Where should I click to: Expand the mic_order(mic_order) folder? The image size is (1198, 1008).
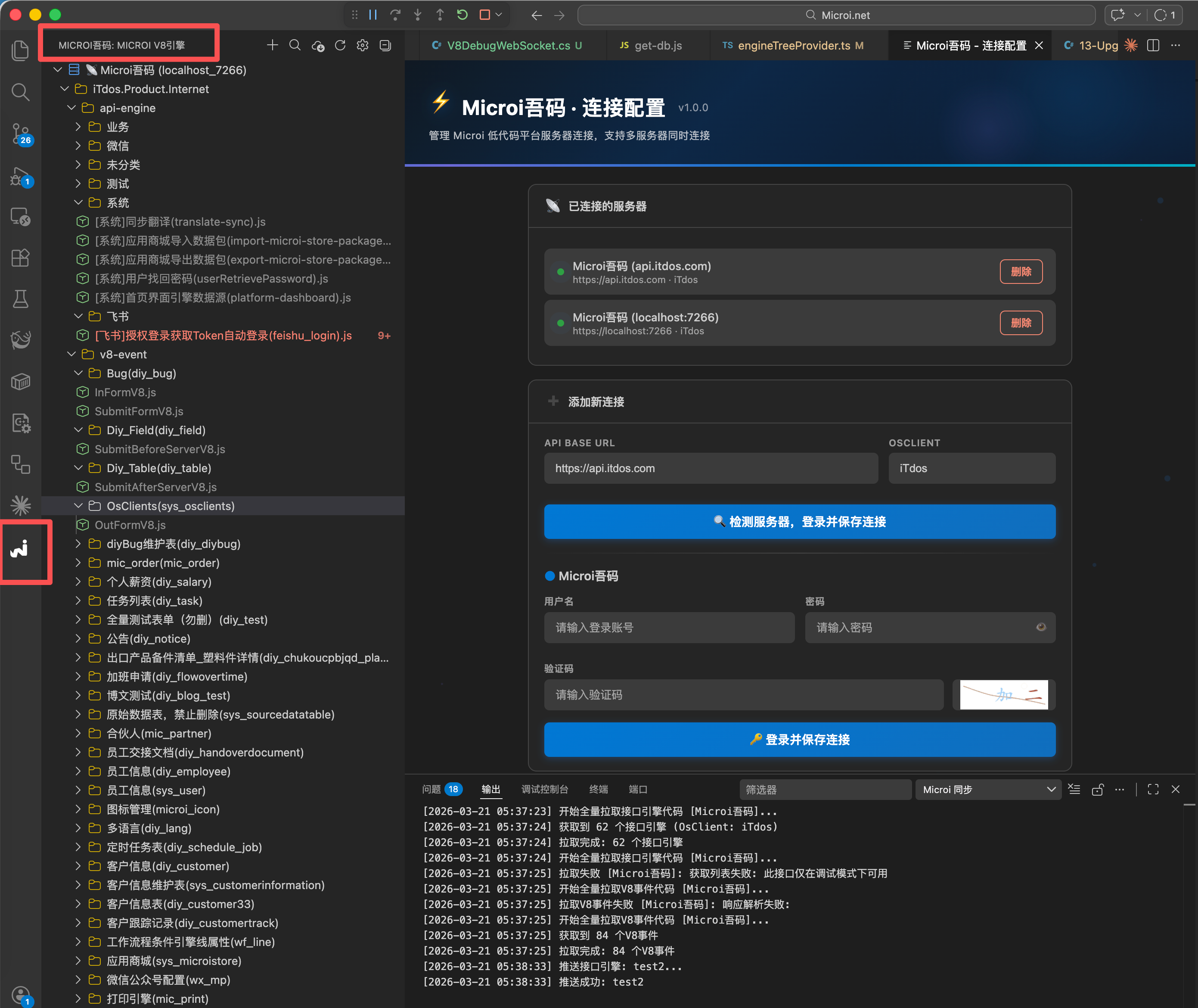(x=78, y=563)
